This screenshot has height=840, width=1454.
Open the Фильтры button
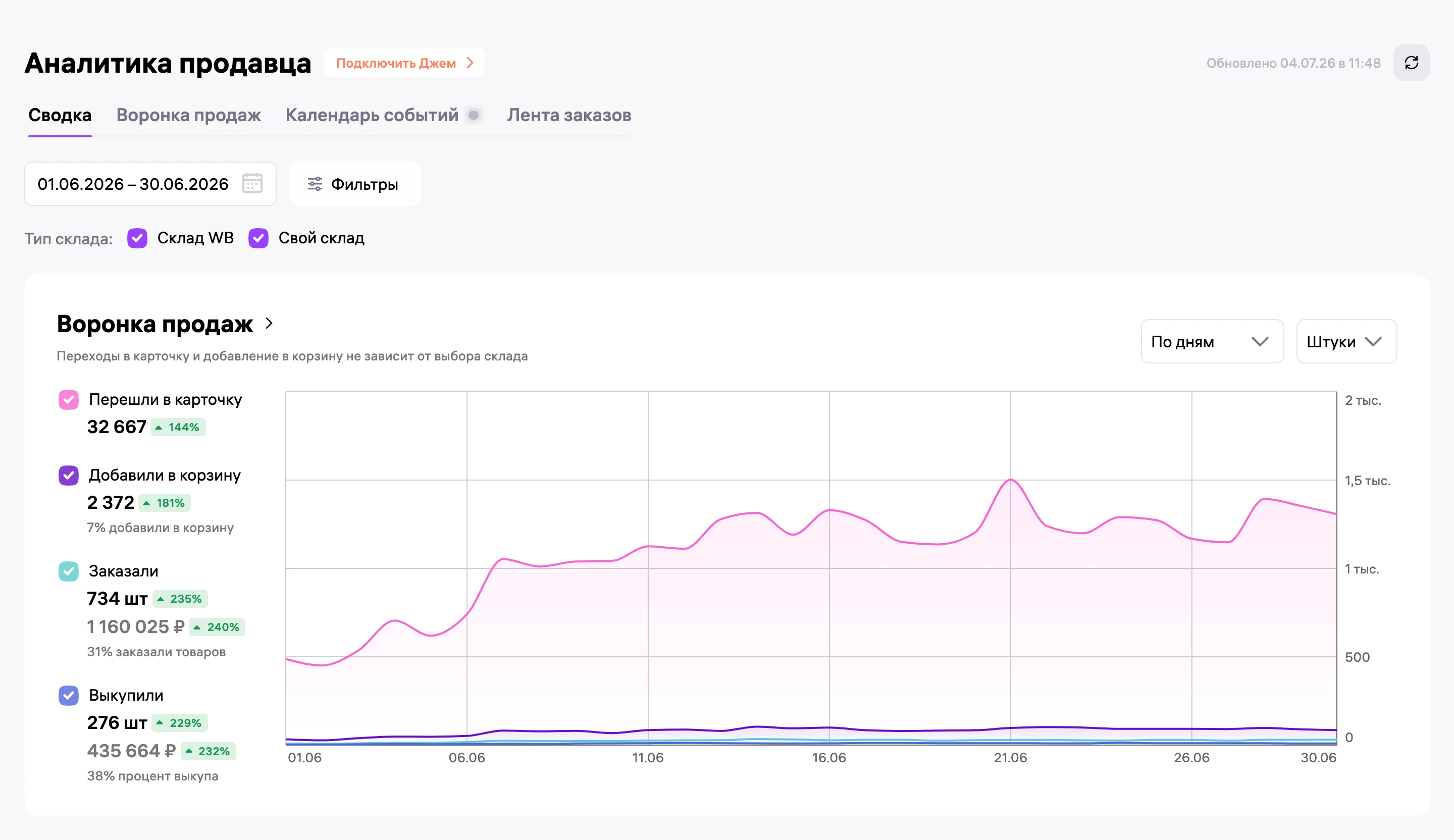click(354, 184)
